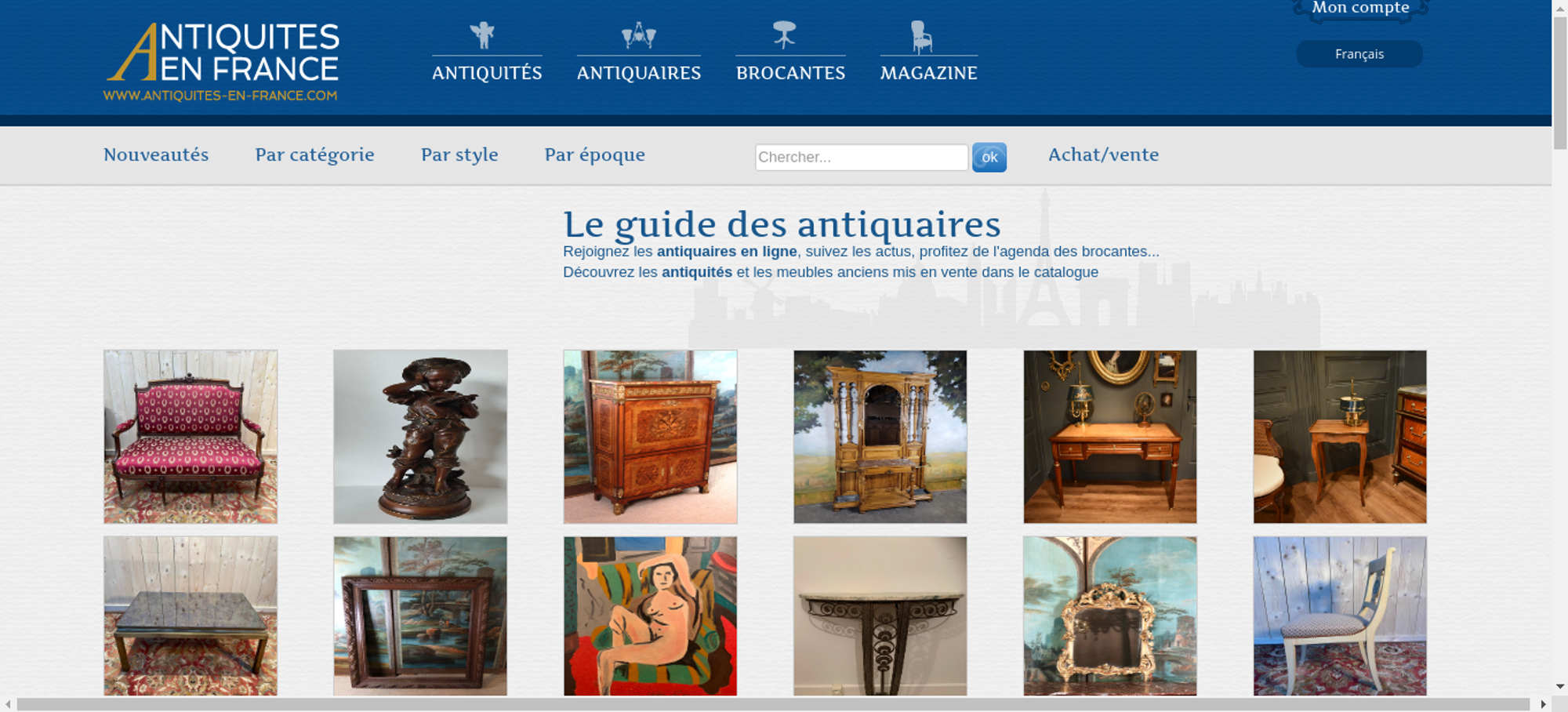The image size is (1568, 712).
Task: Open the Par style menu
Action: click(x=459, y=154)
